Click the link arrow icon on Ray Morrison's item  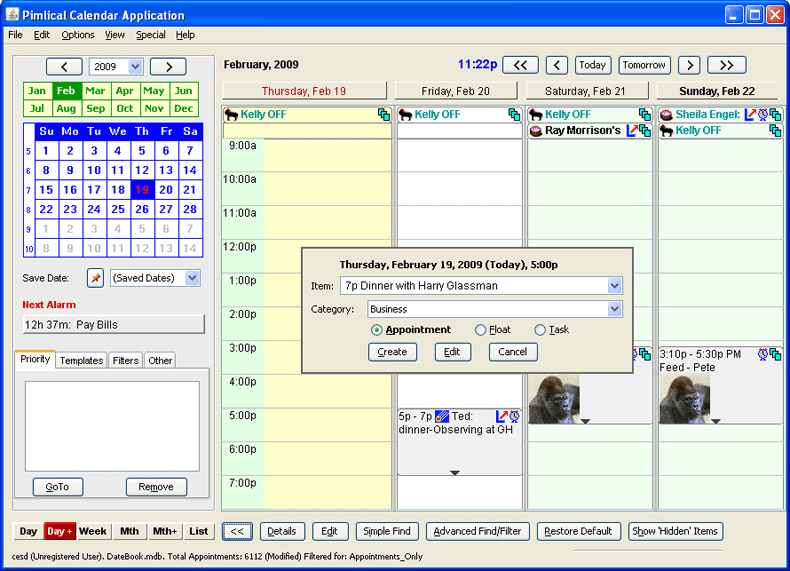click(x=632, y=131)
